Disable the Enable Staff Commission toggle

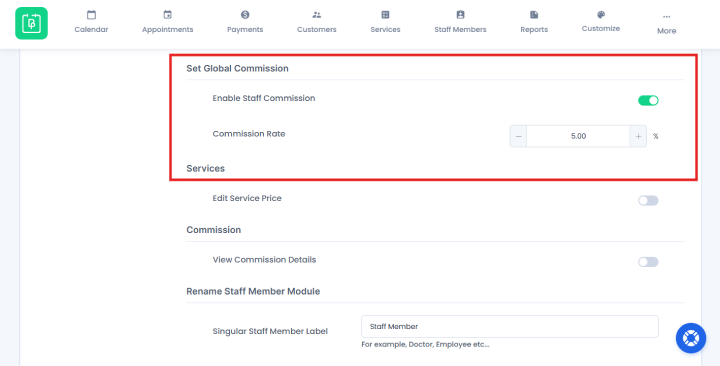648,101
